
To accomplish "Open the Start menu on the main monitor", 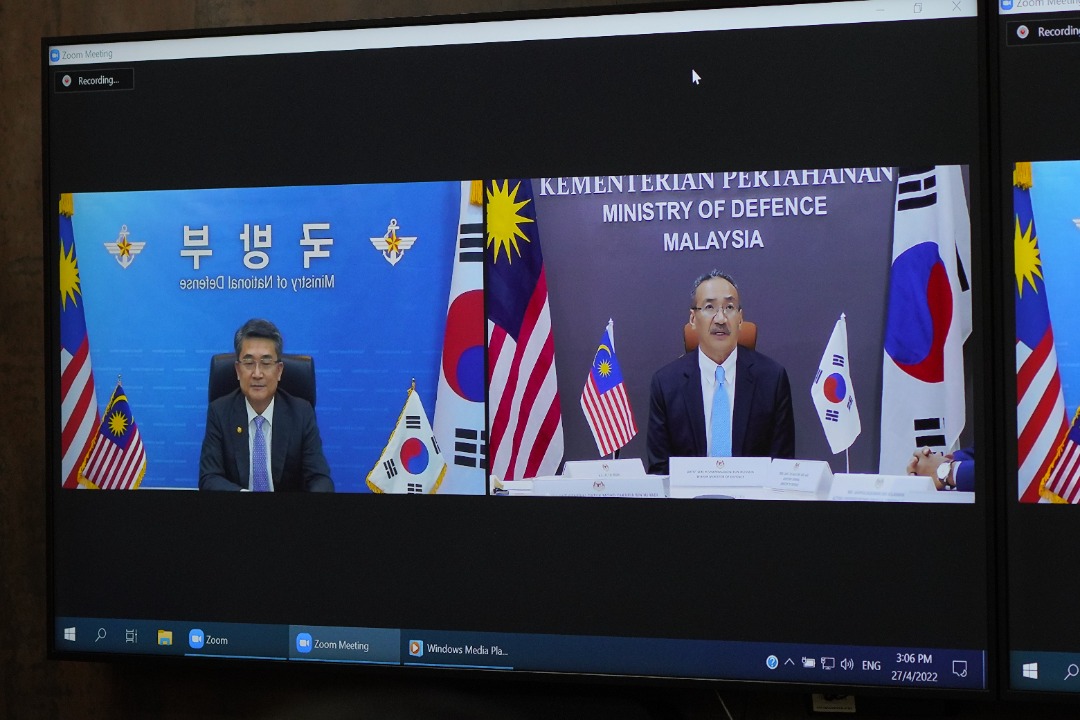I will (70, 635).
